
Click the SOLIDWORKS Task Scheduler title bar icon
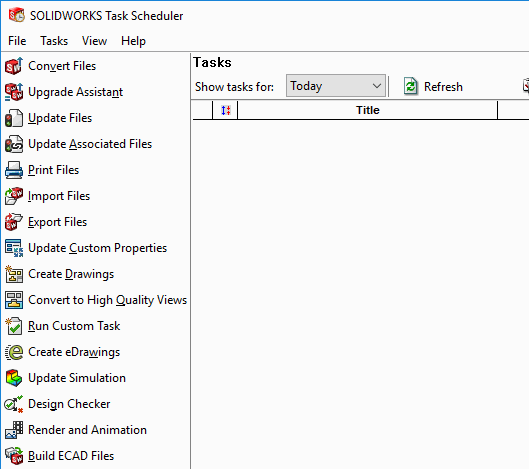point(17,15)
